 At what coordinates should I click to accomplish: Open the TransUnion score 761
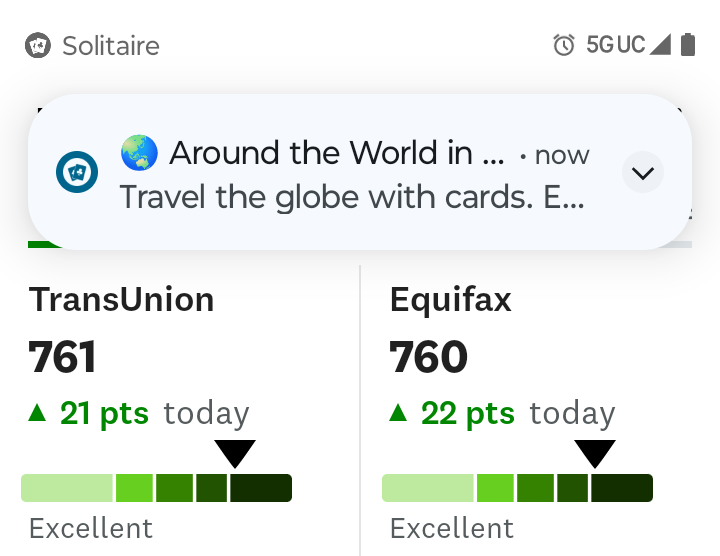click(x=63, y=357)
